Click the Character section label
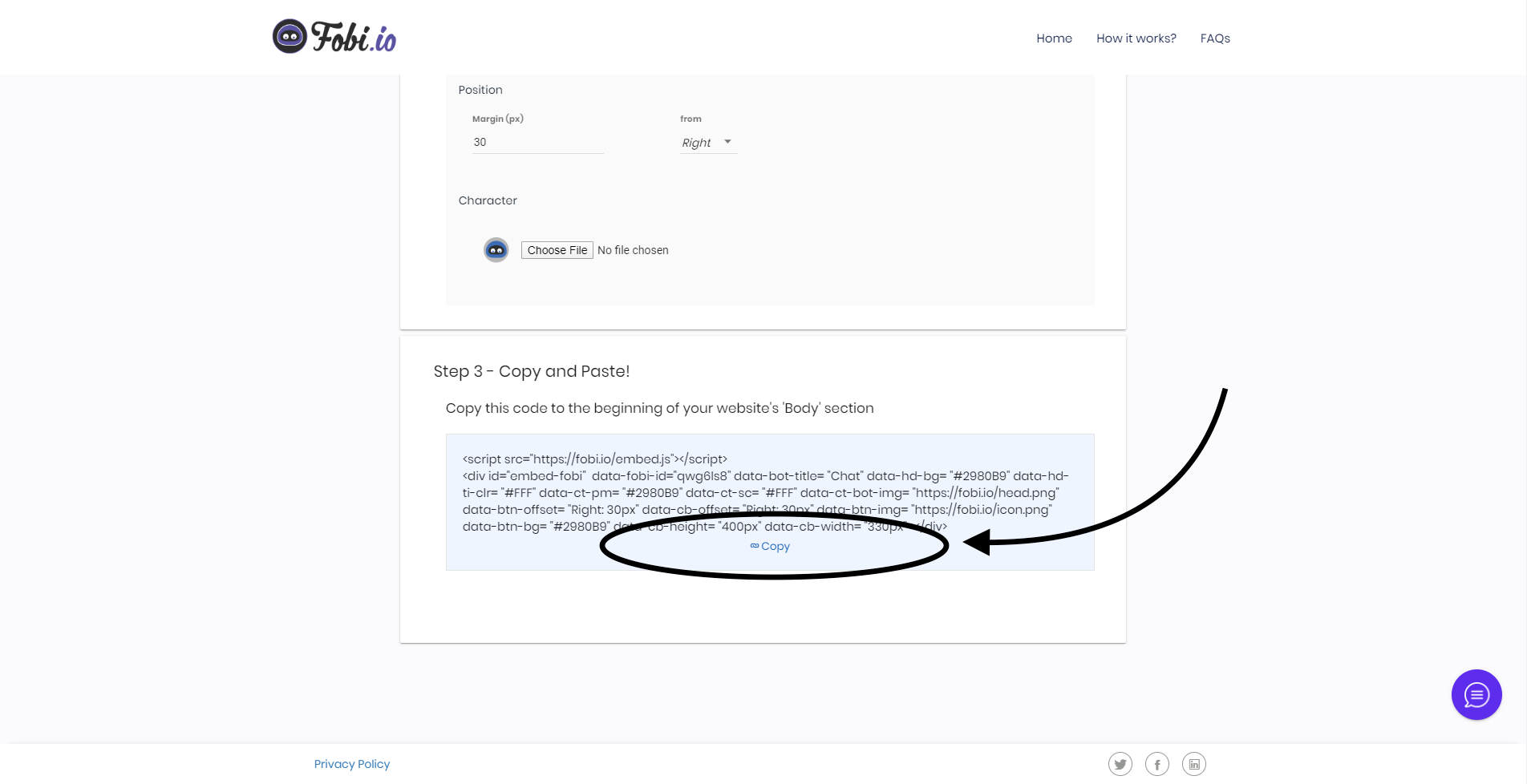1527x784 pixels. click(488, 200)
